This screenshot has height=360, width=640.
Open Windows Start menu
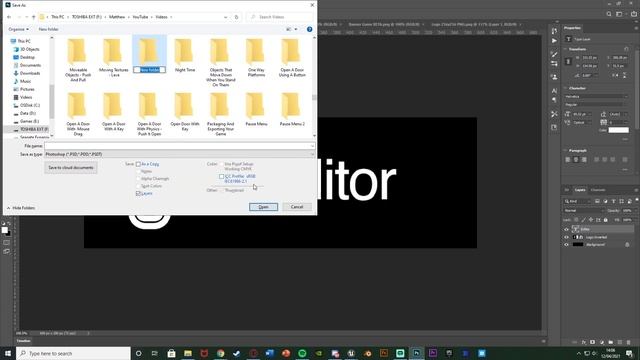8,353
